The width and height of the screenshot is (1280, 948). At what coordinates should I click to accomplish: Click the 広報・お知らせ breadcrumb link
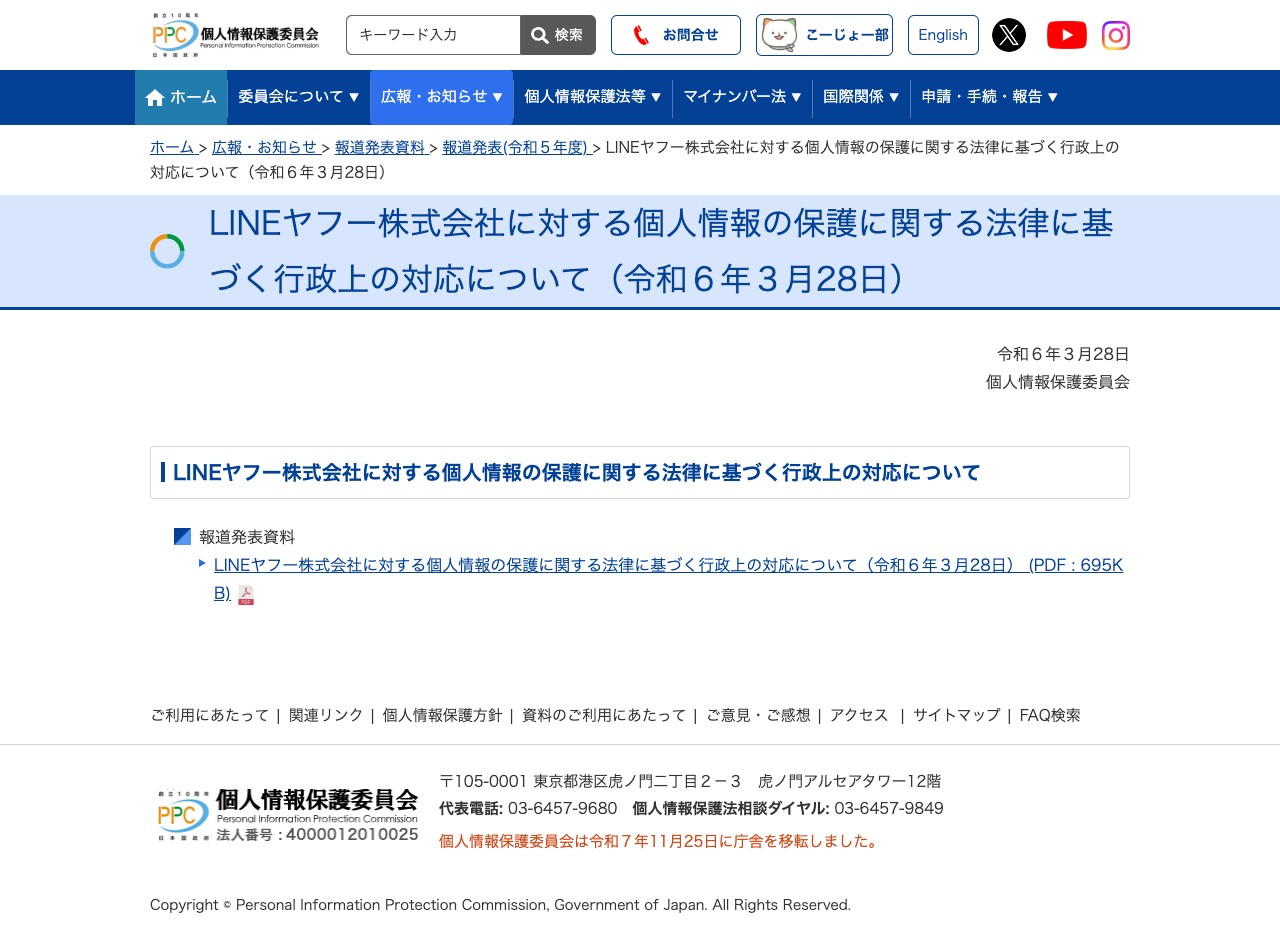(265, 147)
